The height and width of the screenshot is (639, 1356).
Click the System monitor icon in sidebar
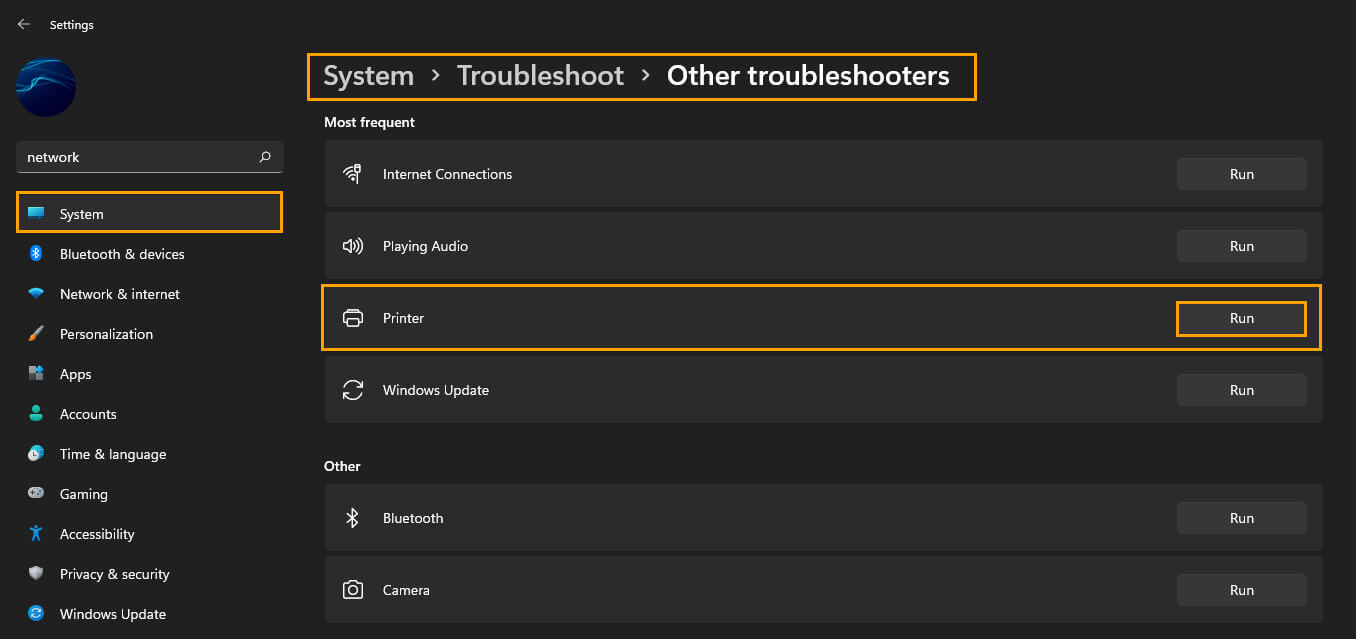click(x=36, y=214)
